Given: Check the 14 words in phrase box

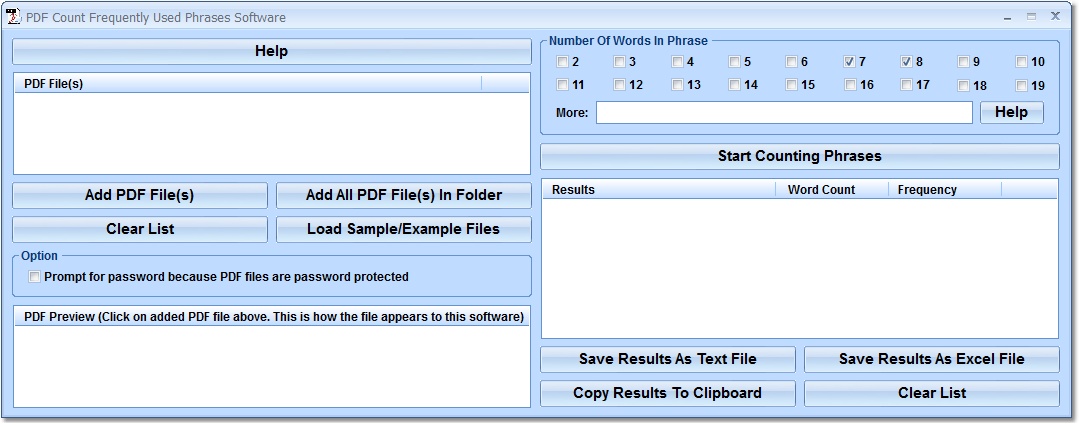Looking at the screenshot, I should pos(735,85).
